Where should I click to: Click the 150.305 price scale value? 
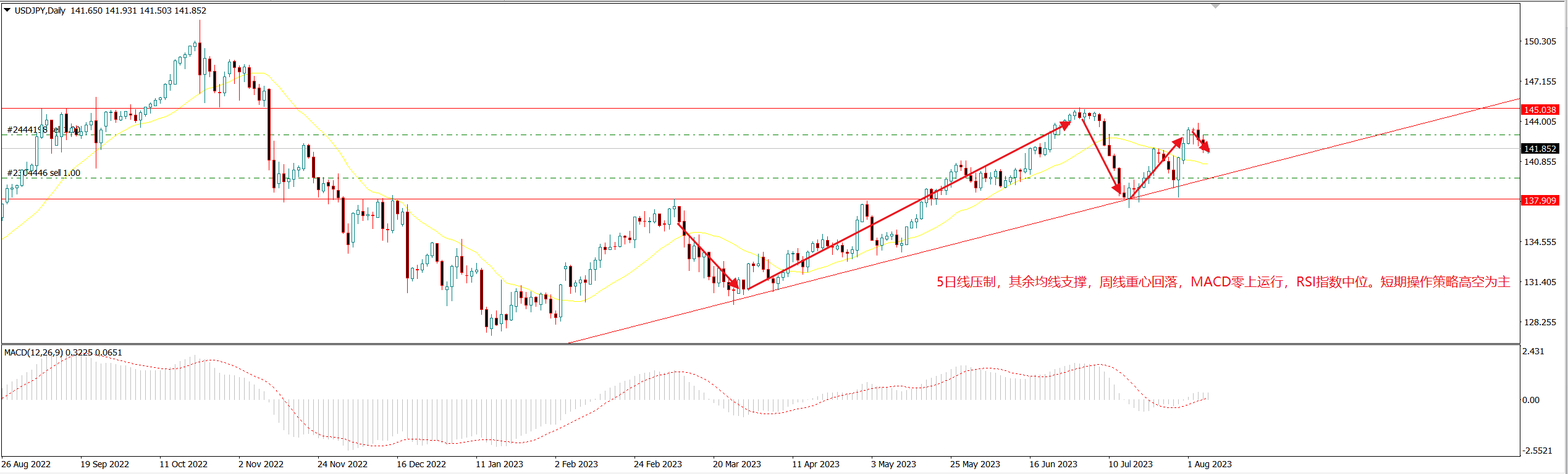[1540, 41]
